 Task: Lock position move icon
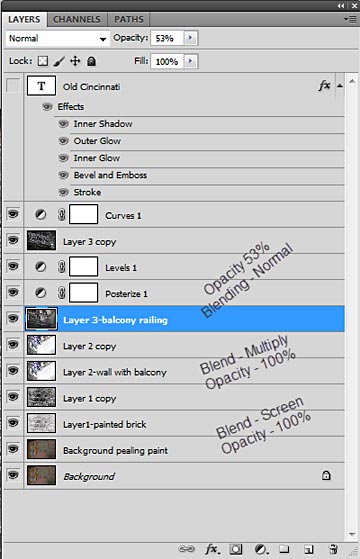75,61
